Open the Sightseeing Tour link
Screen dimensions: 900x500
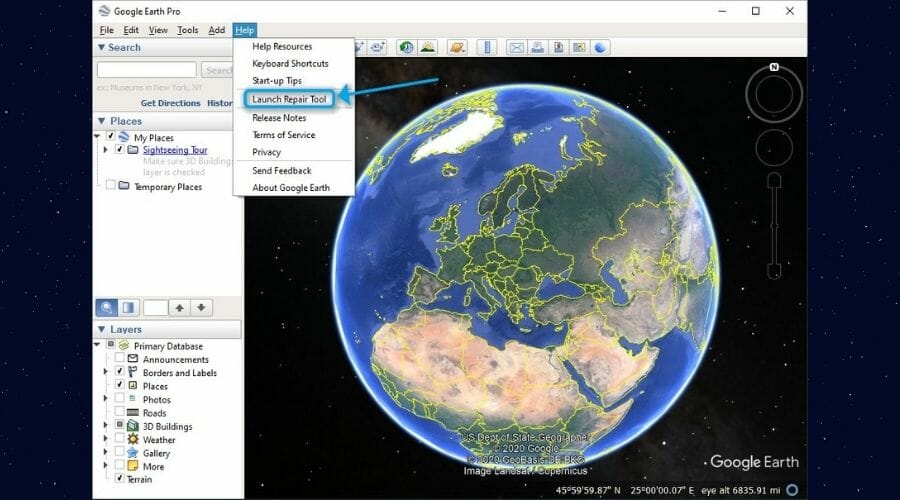click(x=175, y=150)
